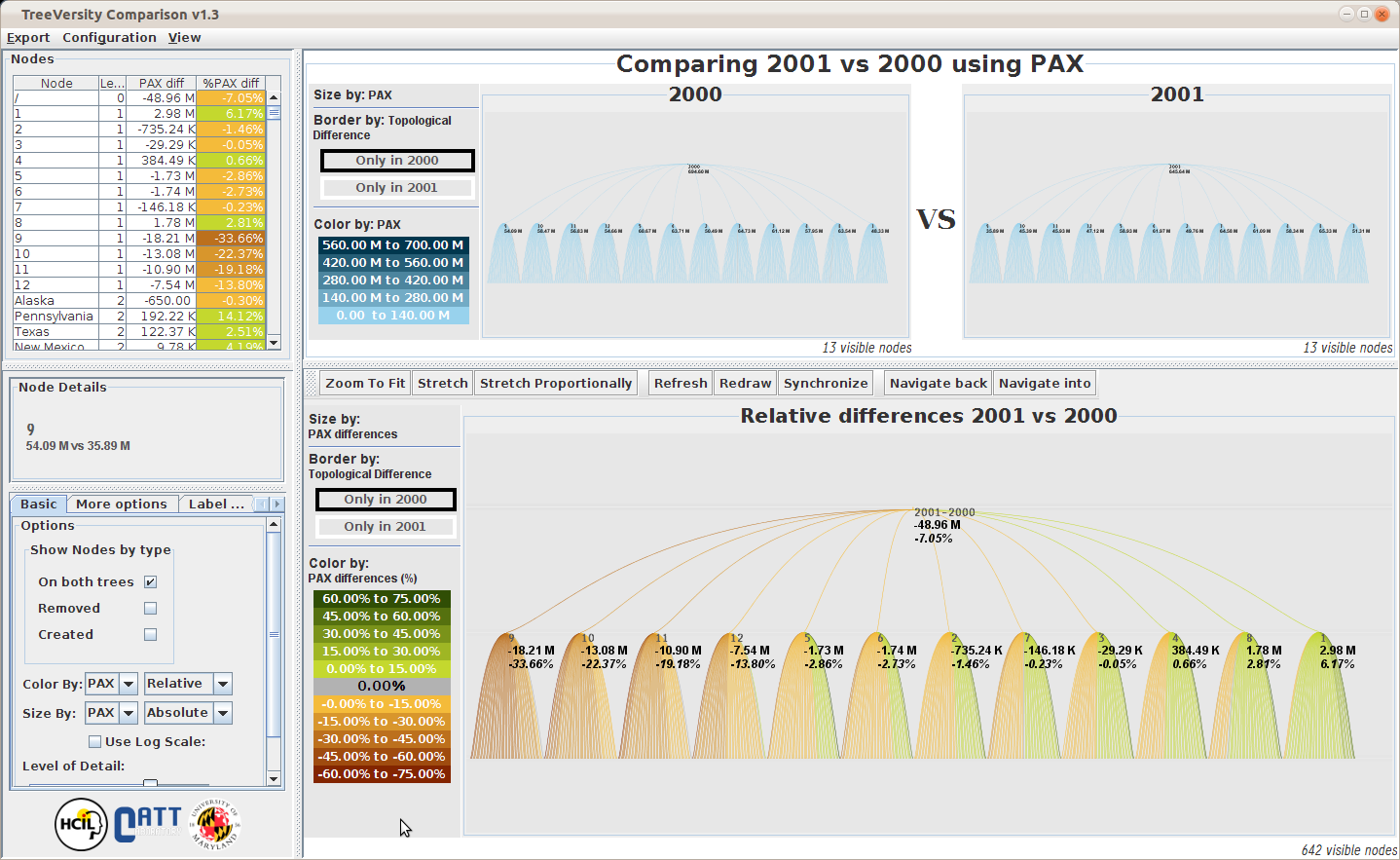Uncheck the On both trees checkbox
Image resolution: width=1400 pixels, height=860 pixels.
pos(150,581)
